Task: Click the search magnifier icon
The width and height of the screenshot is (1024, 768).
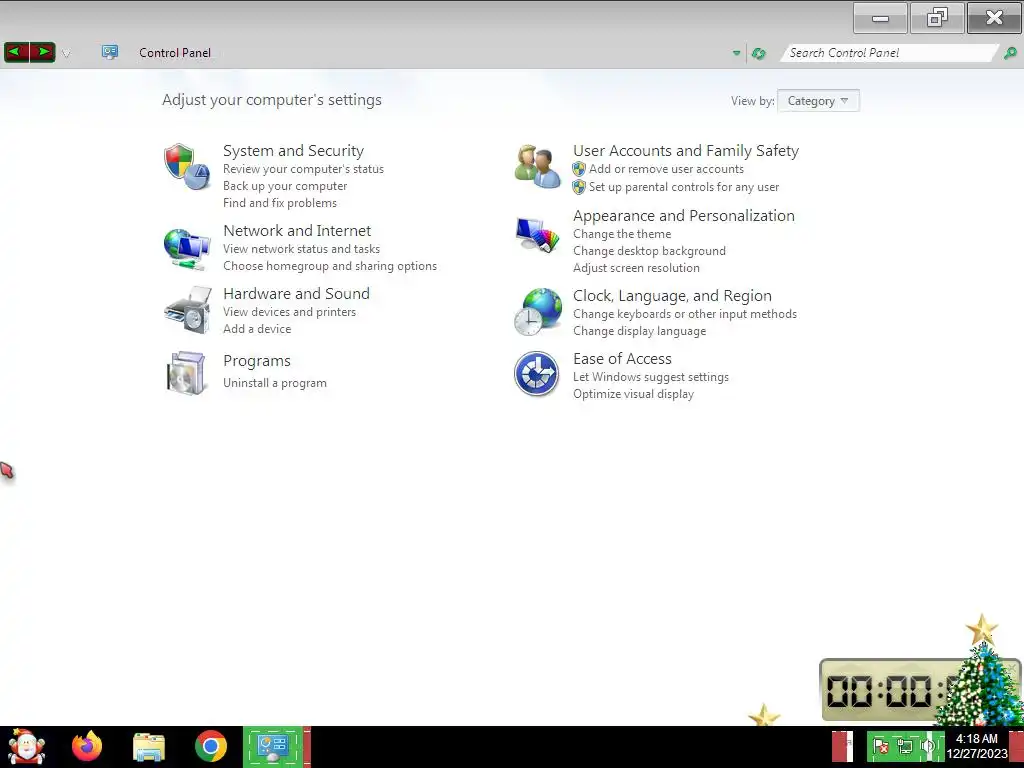Action: pyautogui.click(x=1010, y=54)
